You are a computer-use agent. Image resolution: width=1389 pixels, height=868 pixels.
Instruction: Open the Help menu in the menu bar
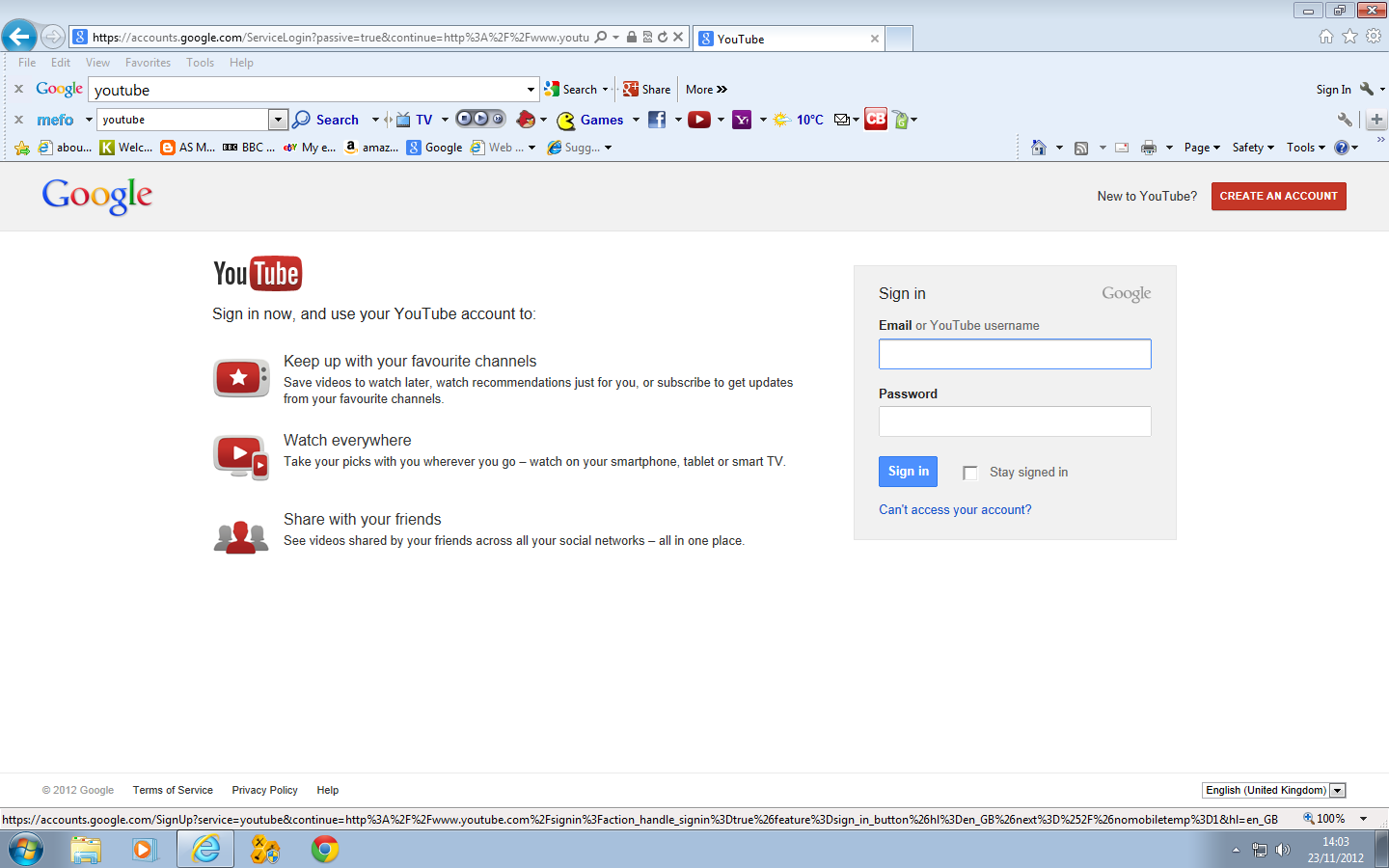click(x=241, y=63)
